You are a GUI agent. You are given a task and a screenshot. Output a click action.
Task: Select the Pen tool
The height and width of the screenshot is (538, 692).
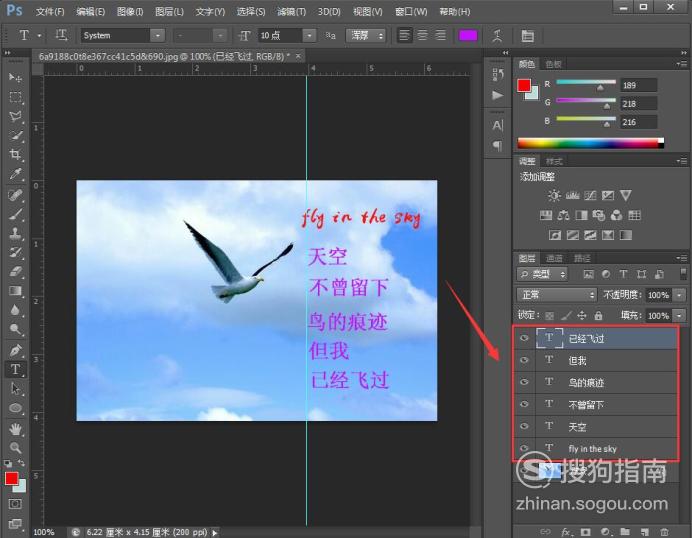point(15,350)
